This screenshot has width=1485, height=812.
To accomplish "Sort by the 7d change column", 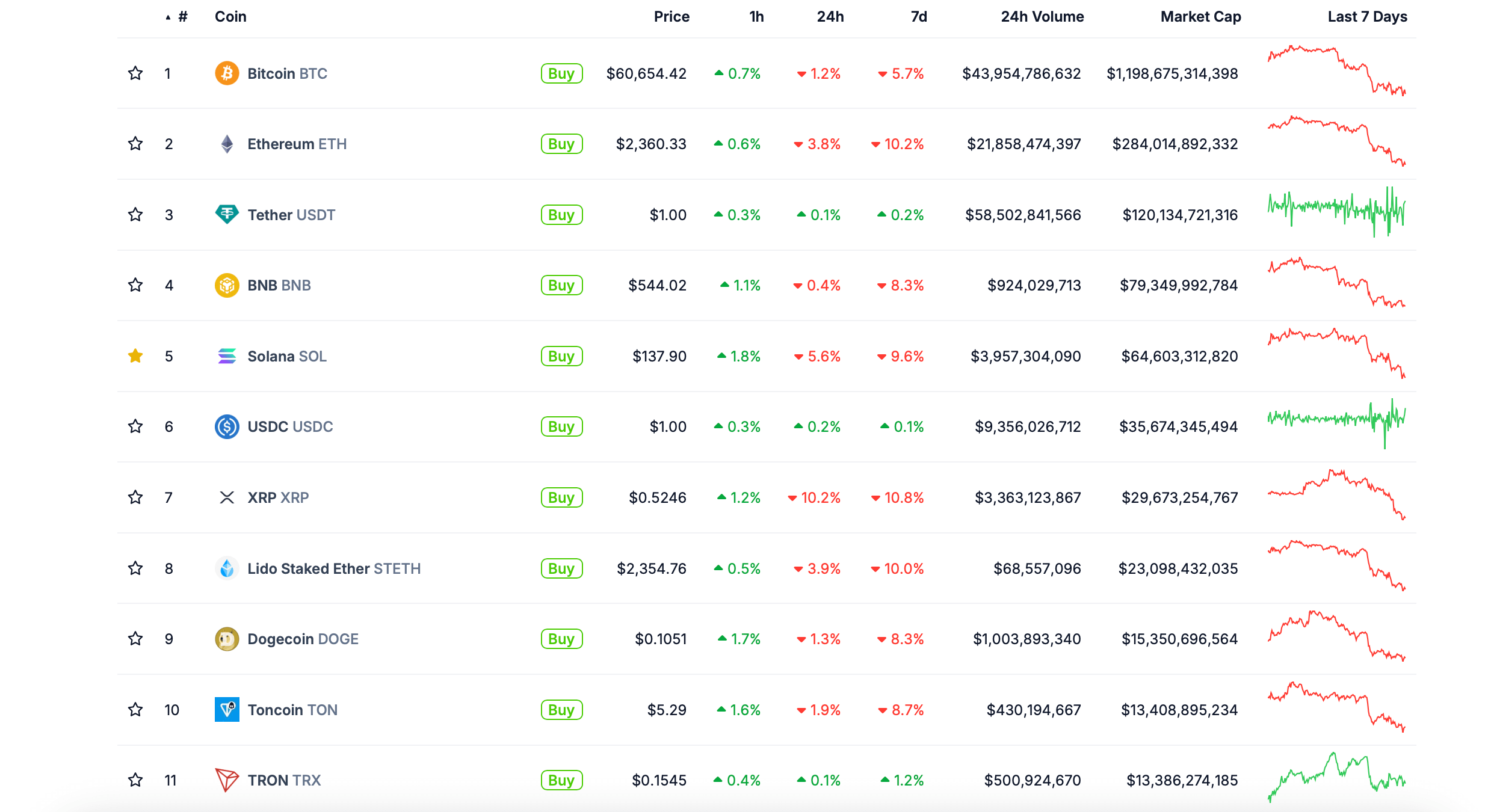I will tap(919, 17).
